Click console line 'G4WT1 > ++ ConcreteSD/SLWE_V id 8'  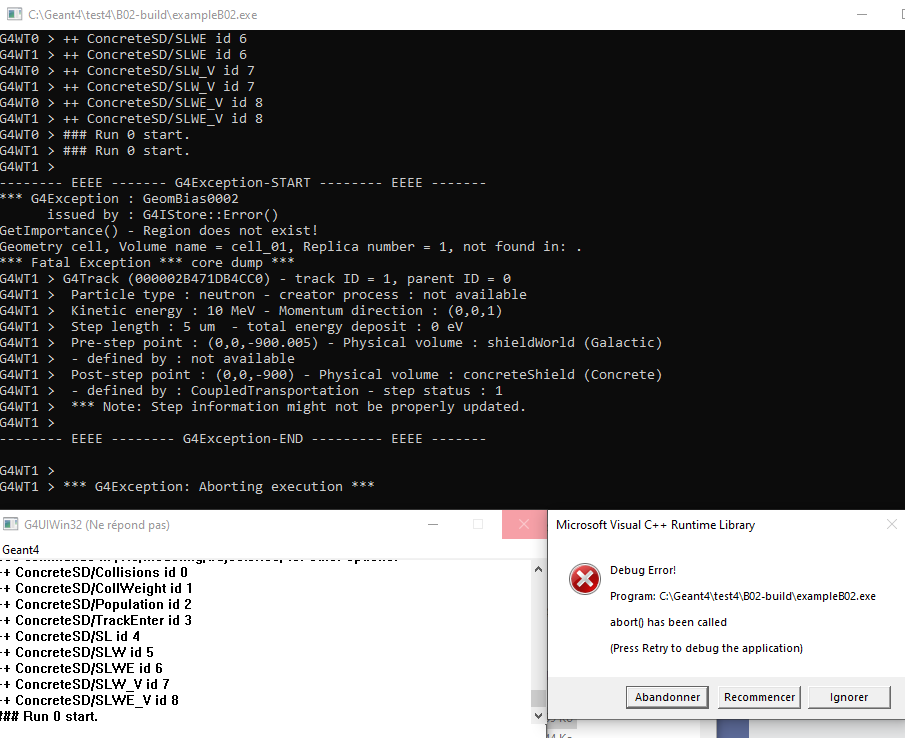click(132, 119)
